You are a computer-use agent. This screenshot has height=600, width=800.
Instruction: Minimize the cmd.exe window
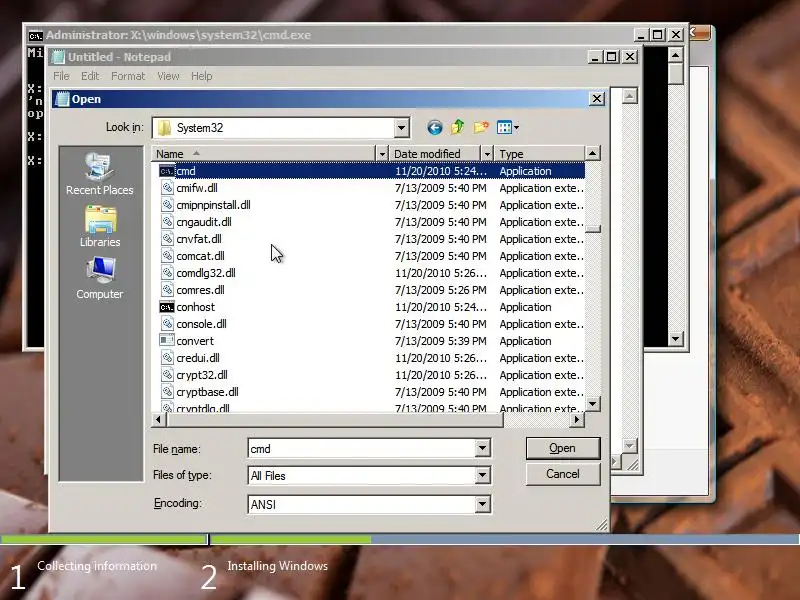coord(641,35)
